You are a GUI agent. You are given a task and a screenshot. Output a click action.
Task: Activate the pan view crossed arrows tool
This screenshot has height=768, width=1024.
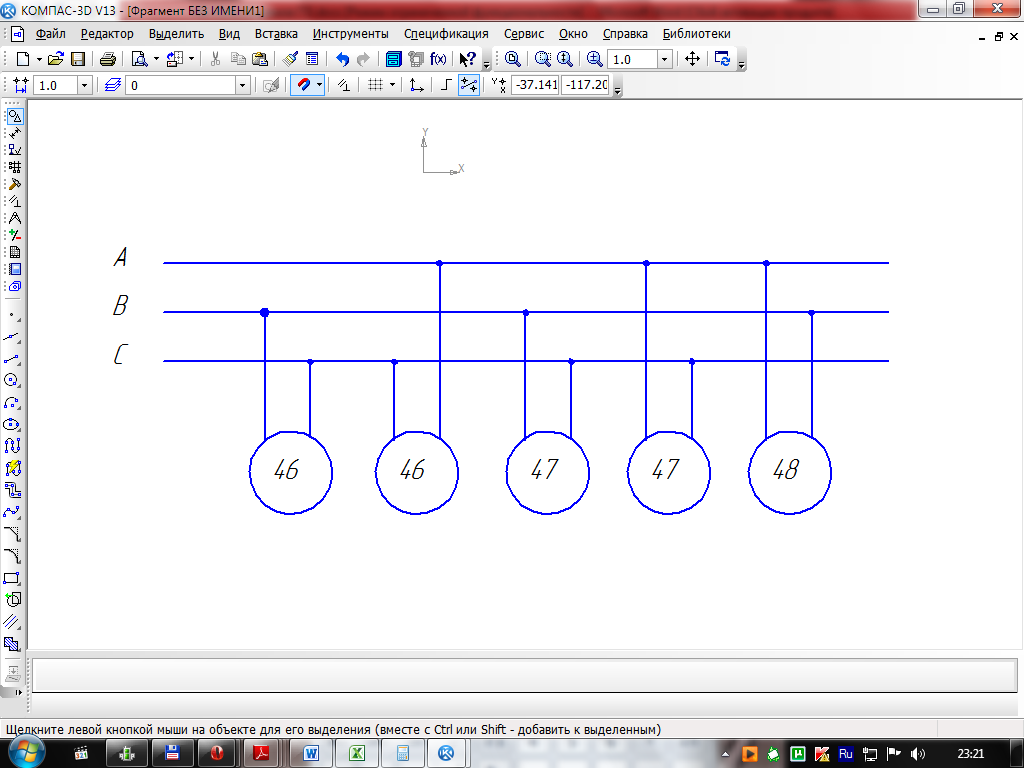tap(692, 59)
